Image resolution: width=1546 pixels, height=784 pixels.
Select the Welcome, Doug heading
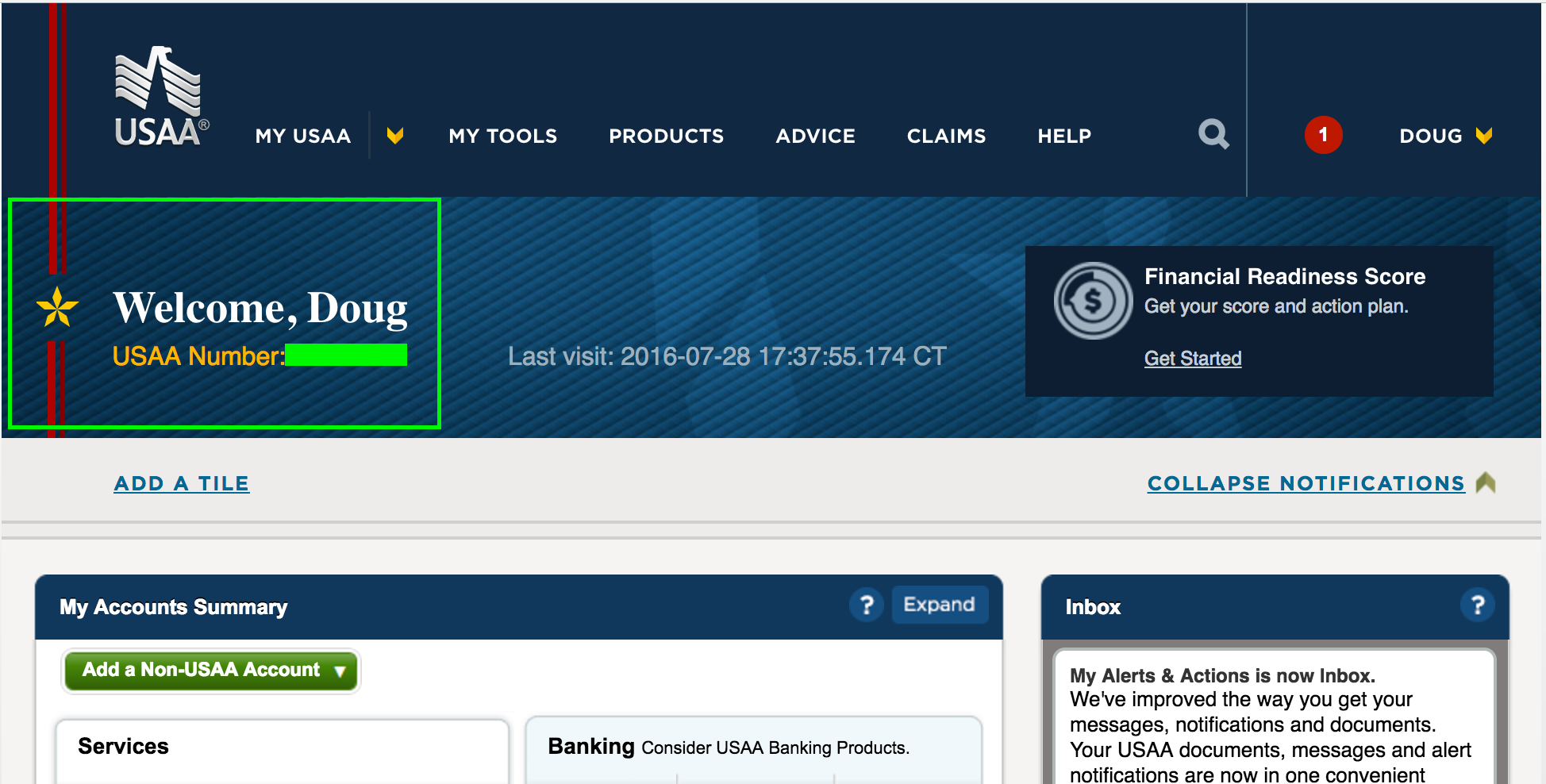pyautogui.click(x=260, y=308)
